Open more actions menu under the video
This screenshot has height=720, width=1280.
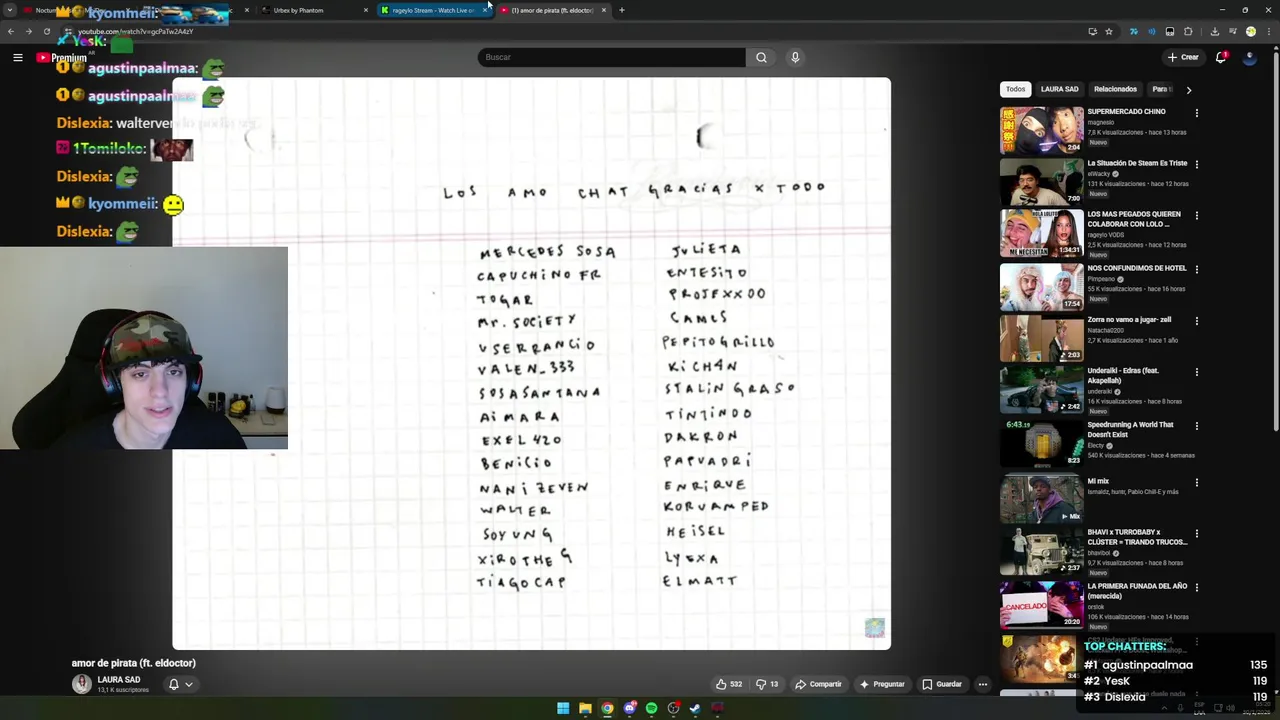[x=983, y=684]
